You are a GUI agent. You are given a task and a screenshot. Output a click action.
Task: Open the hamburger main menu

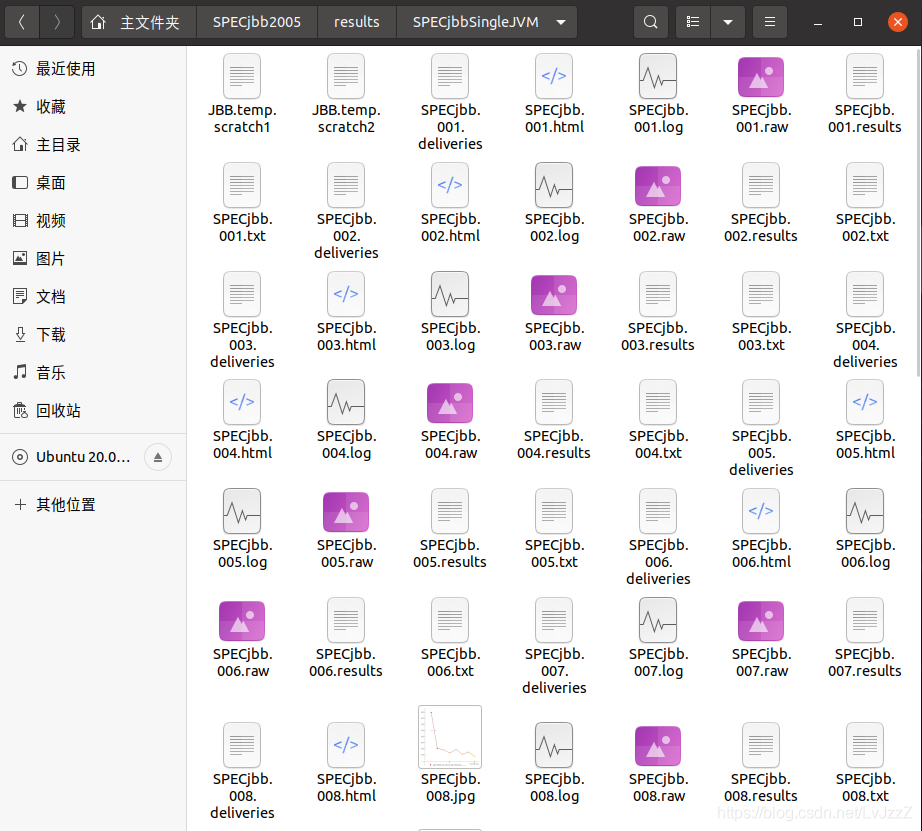[770, 22]
